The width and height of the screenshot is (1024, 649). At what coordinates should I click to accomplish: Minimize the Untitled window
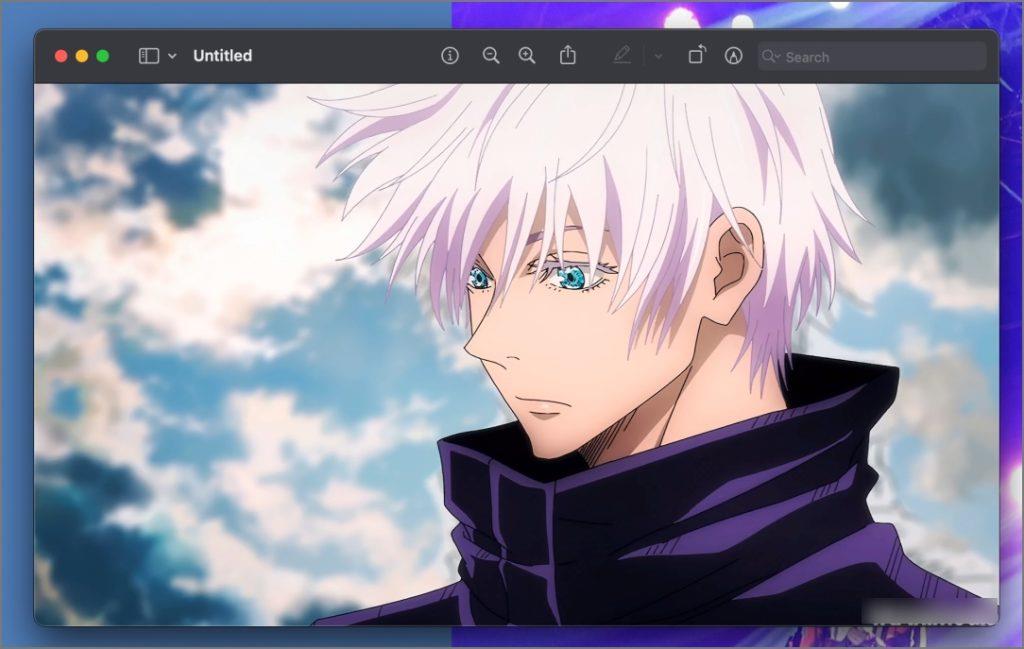click(82, 56)
